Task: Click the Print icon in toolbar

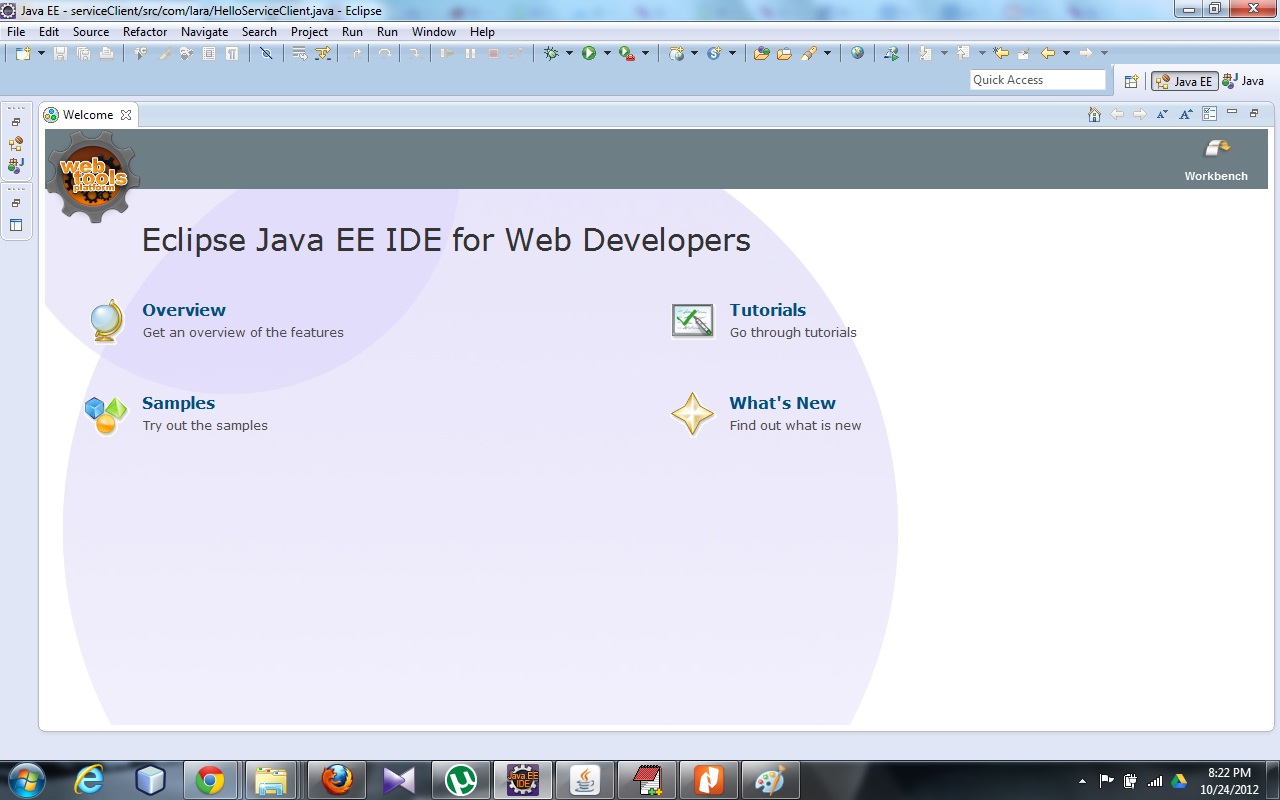Action: click(x=106, y=53)
